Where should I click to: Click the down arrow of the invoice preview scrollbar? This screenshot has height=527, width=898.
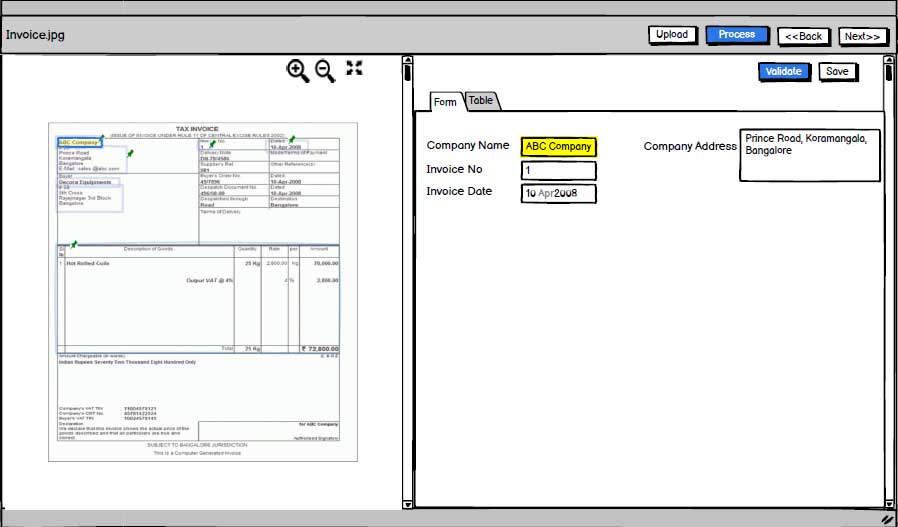(x=407, y=502)
